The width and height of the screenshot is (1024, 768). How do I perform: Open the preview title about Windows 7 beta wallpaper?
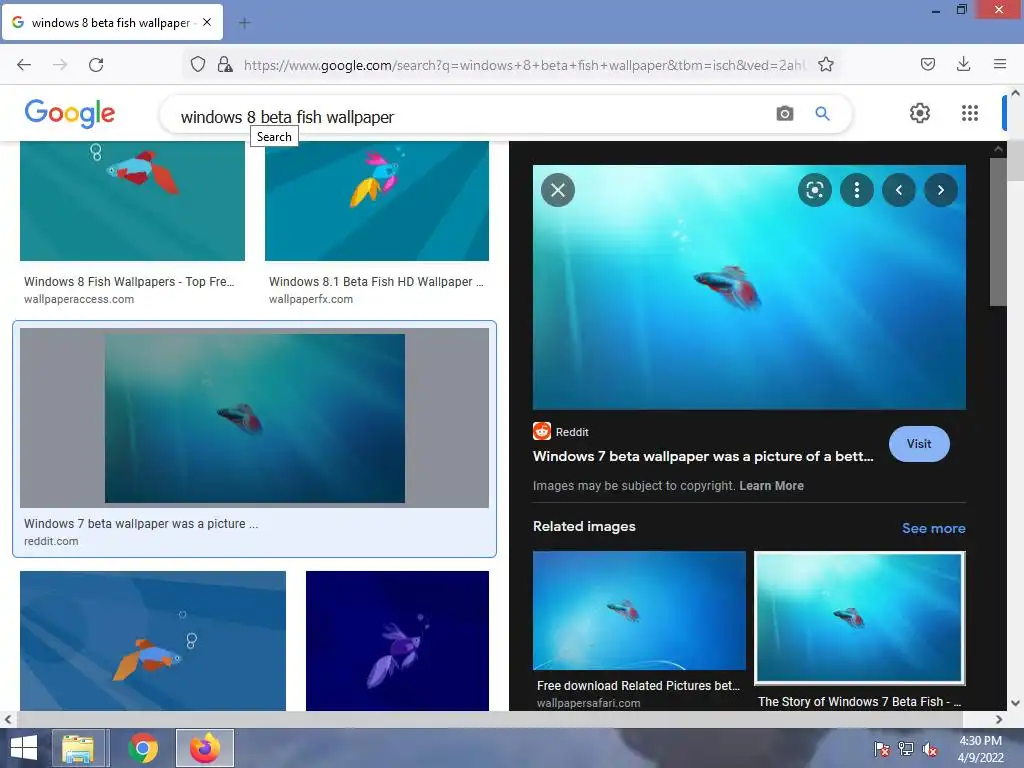(x=703, y=456)
